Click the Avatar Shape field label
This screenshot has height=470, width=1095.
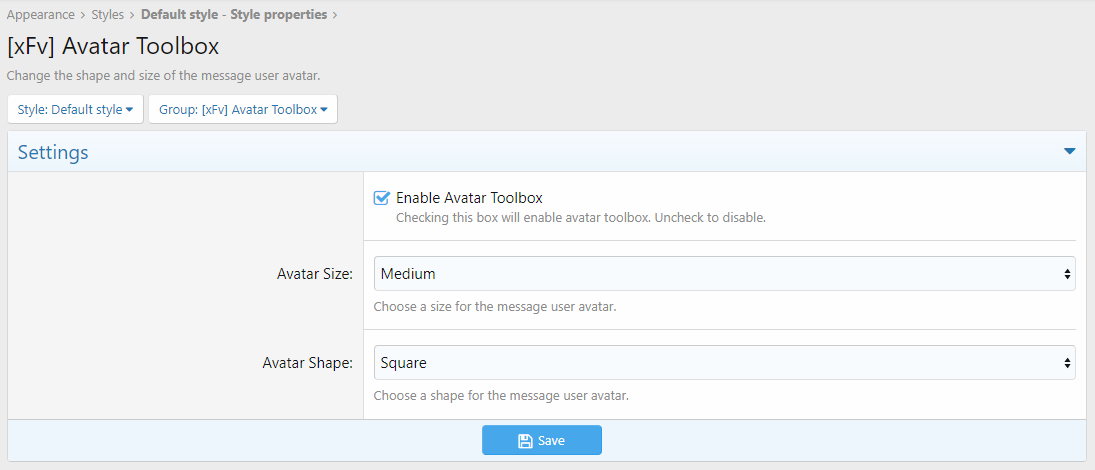tap(308, 363)
